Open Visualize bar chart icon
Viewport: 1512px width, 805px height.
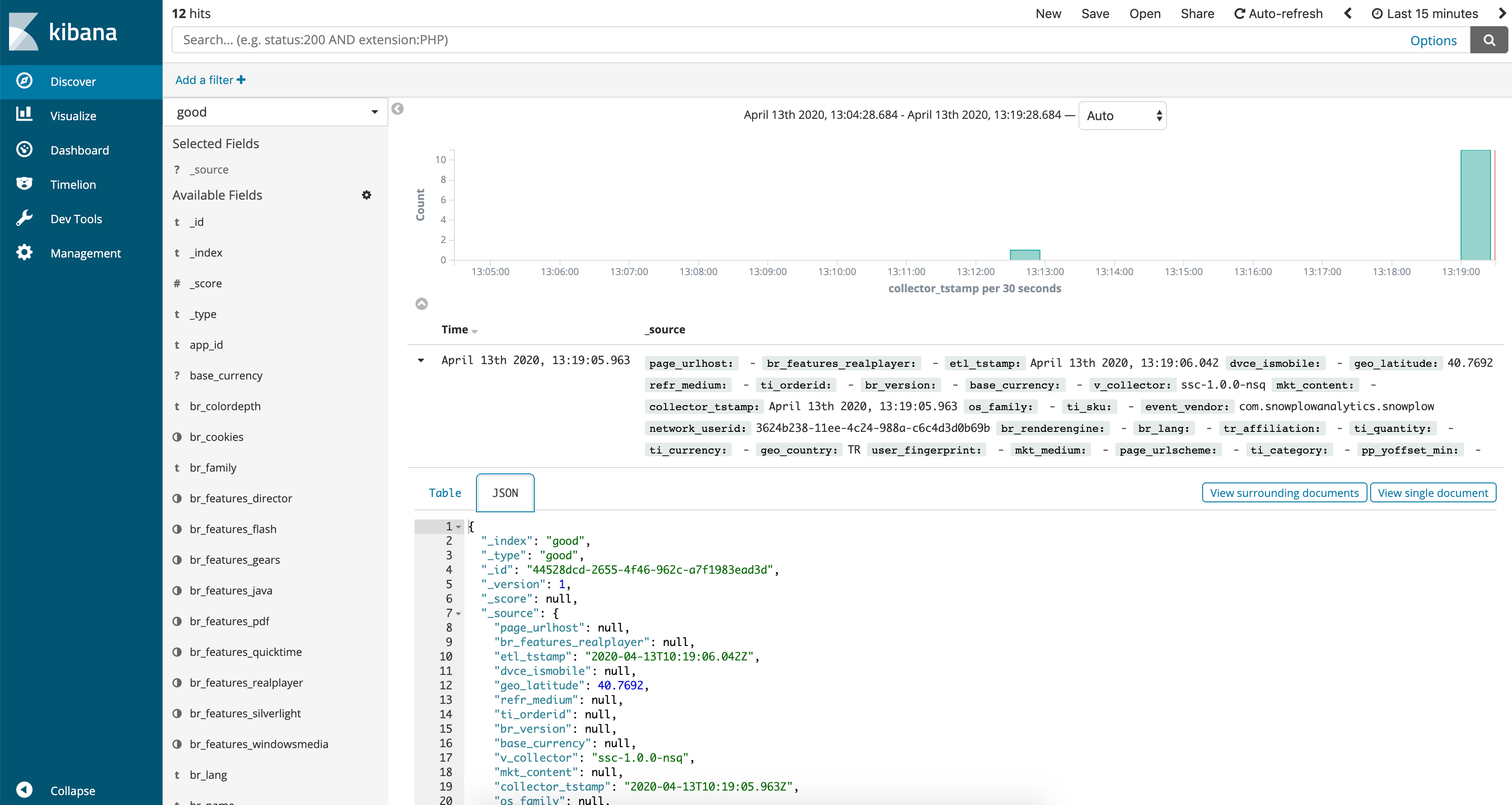(24, 115)
